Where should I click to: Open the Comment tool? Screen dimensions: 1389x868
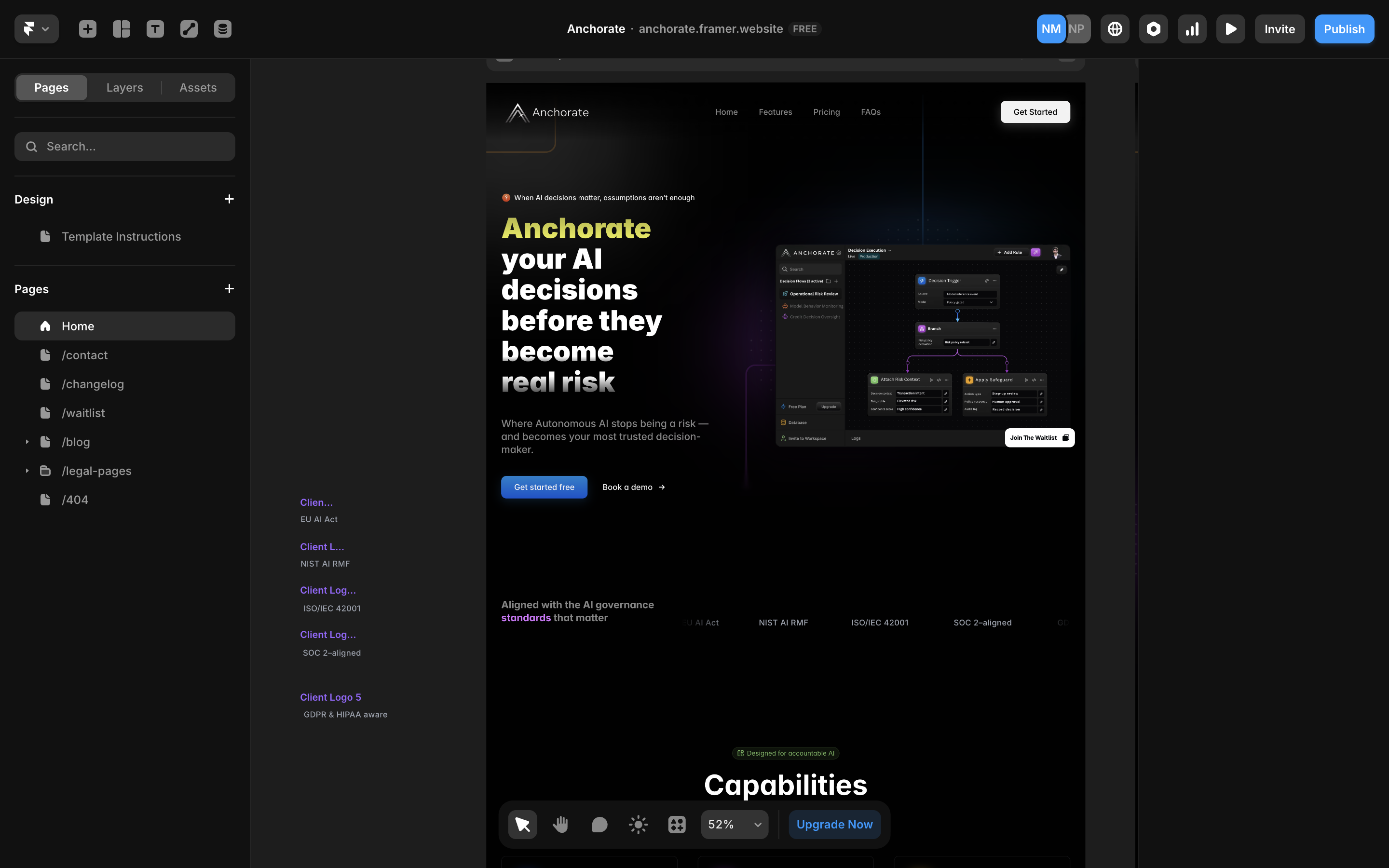(599, 824)
